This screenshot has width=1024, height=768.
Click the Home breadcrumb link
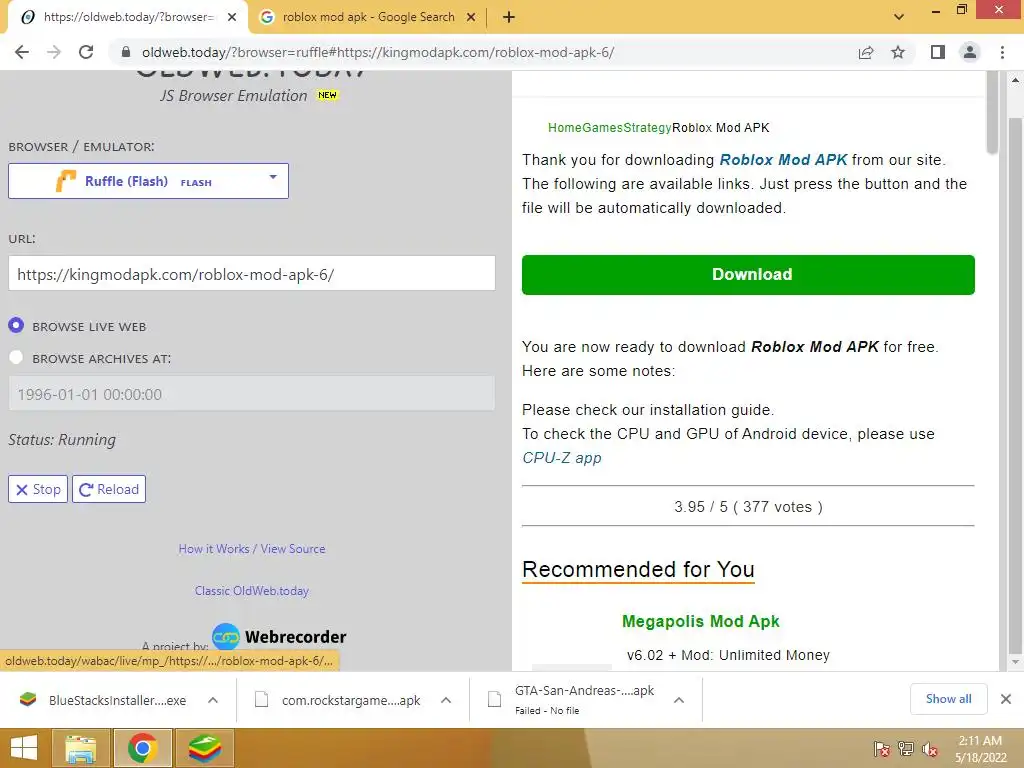click(x=565, y=128)
